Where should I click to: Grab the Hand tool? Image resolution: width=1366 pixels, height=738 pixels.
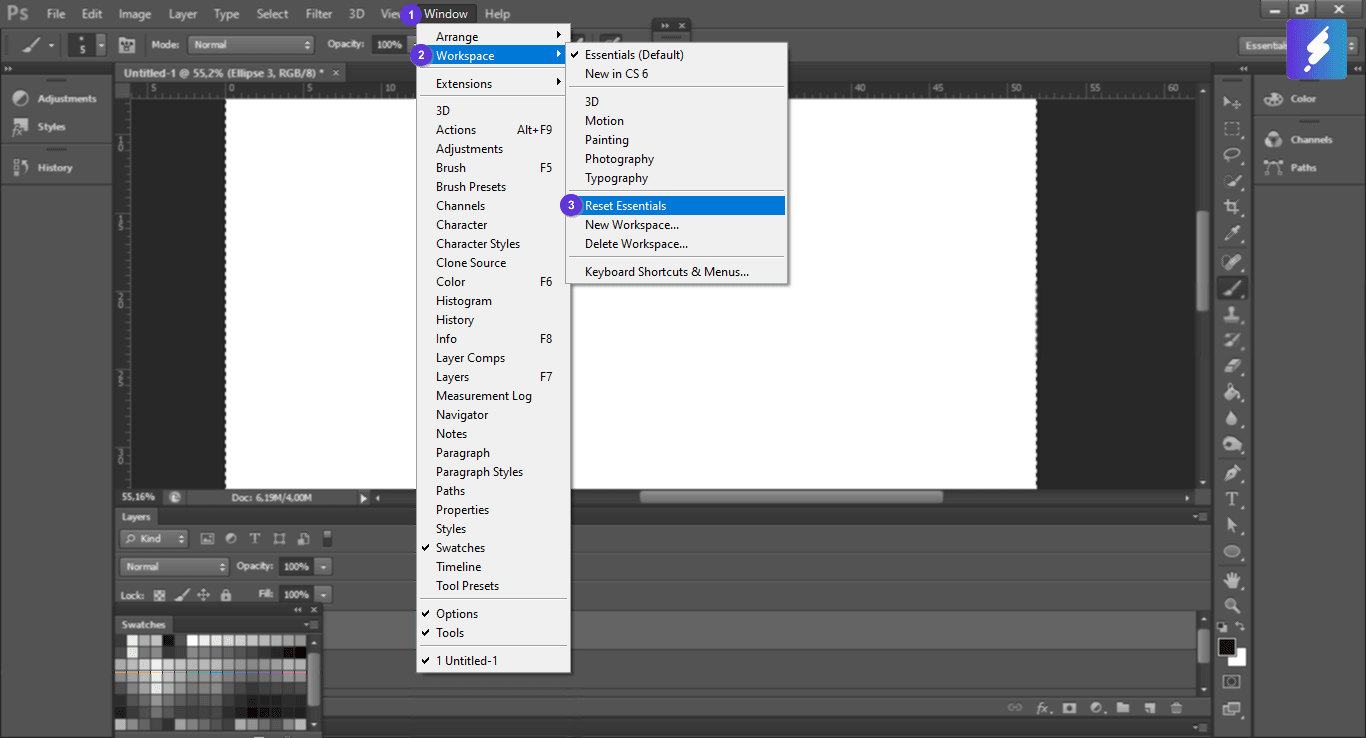click(x=1232, y=580)
